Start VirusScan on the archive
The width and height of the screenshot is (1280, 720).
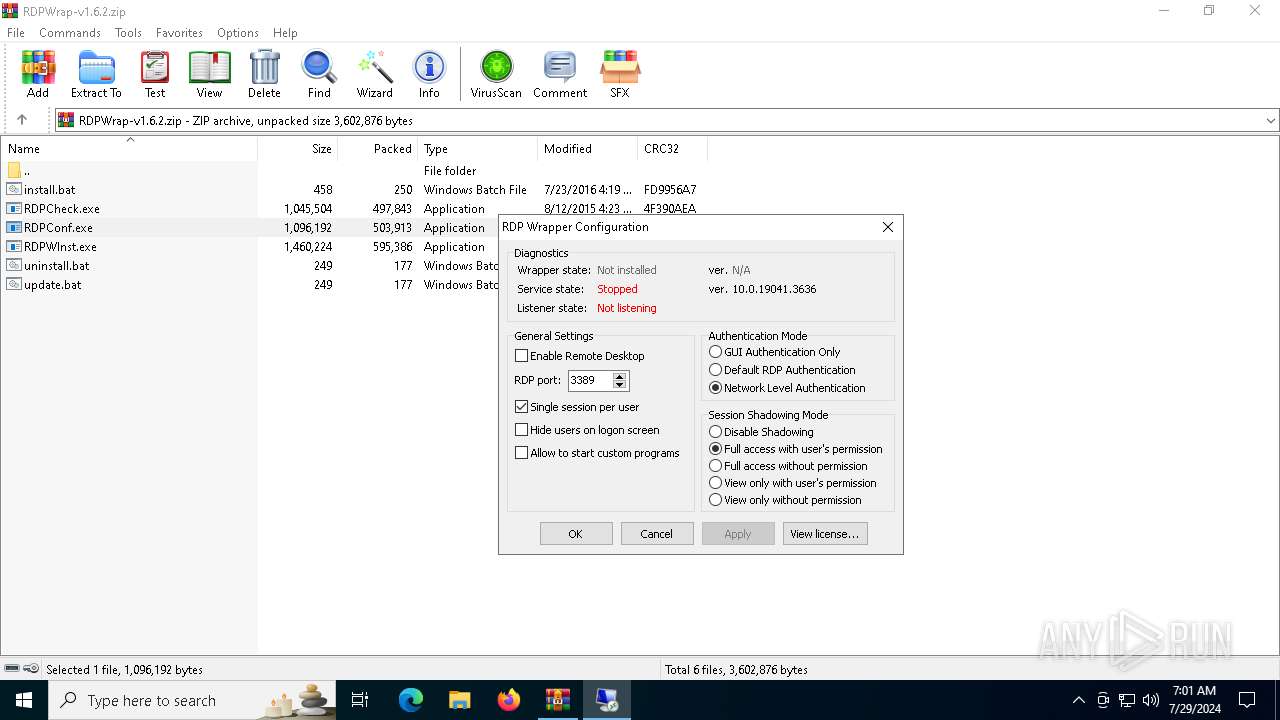(x=496, y=75)
